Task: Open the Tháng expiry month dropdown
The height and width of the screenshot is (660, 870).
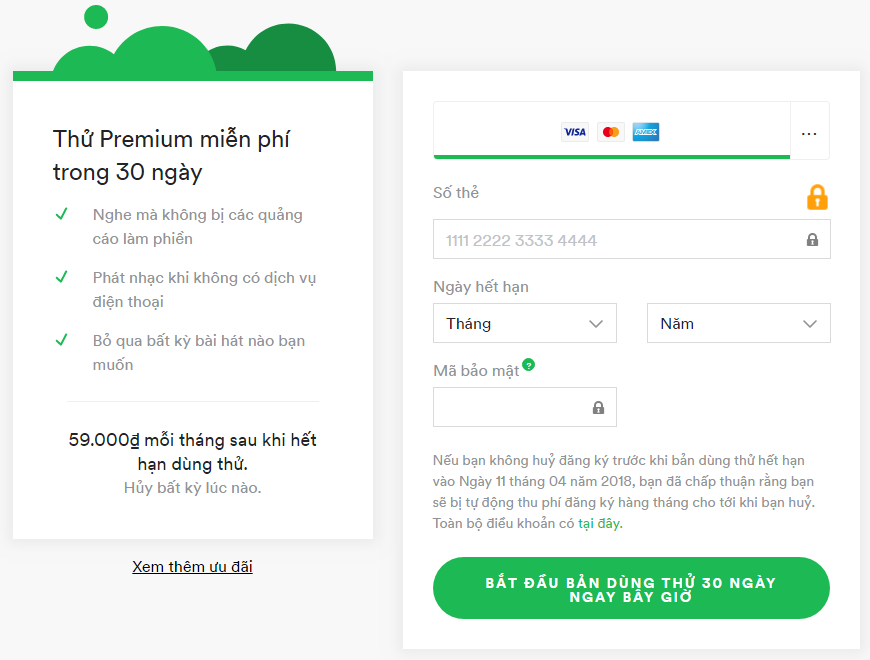Action: click(524, 324)
